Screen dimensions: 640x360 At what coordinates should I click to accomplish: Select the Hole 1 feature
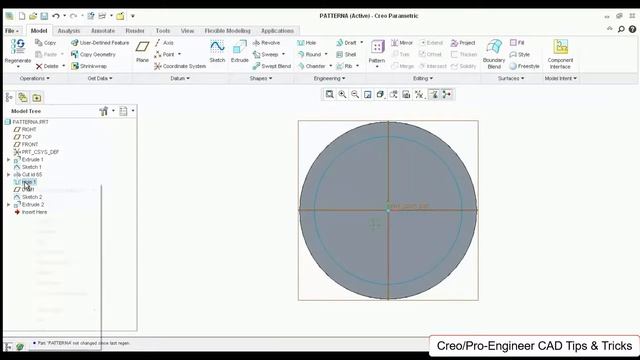click(x=25, y=182)
